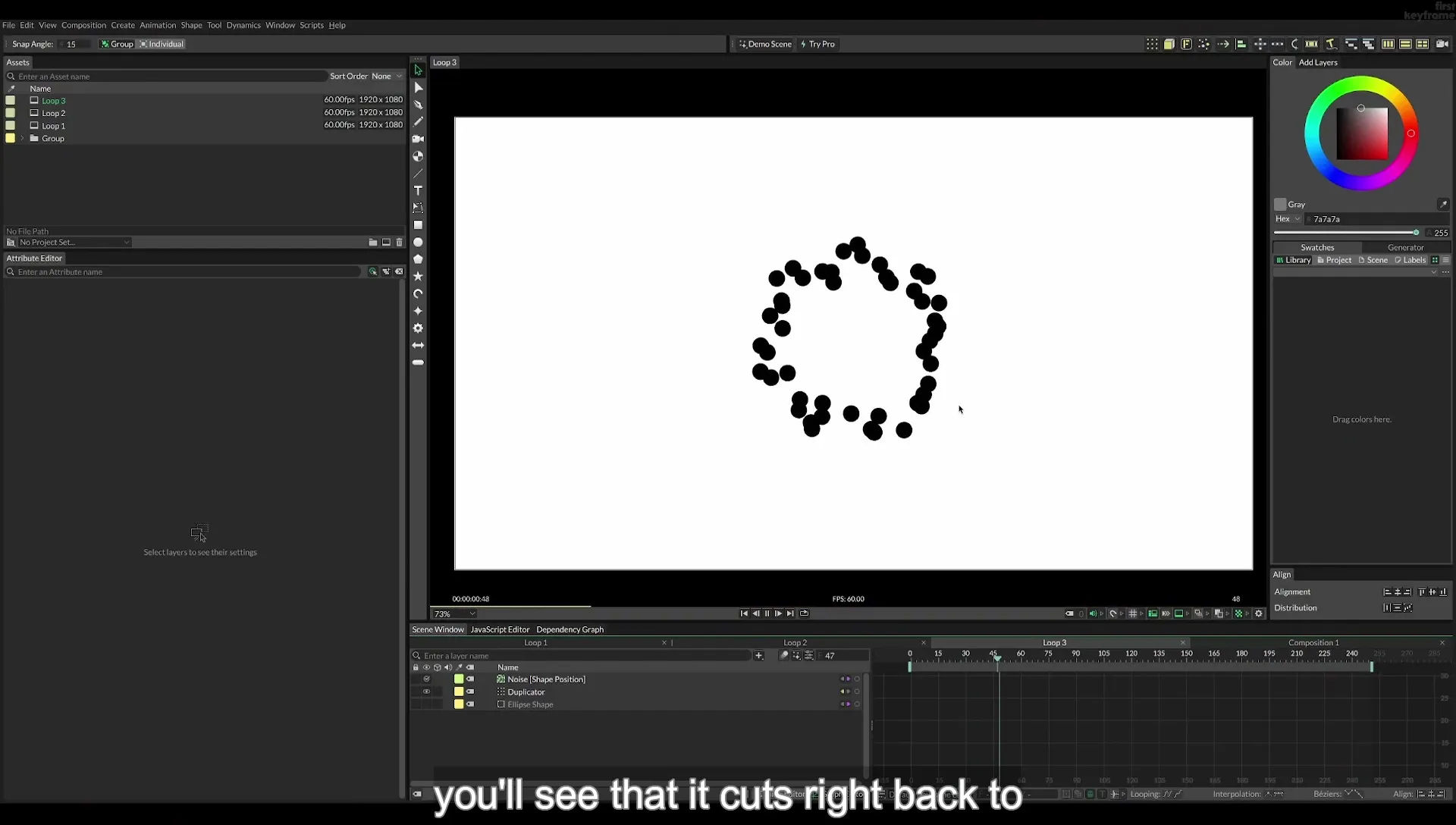Toggle loop playback button
Screen dimensions: 1456x825
click(x=804, y=613)
